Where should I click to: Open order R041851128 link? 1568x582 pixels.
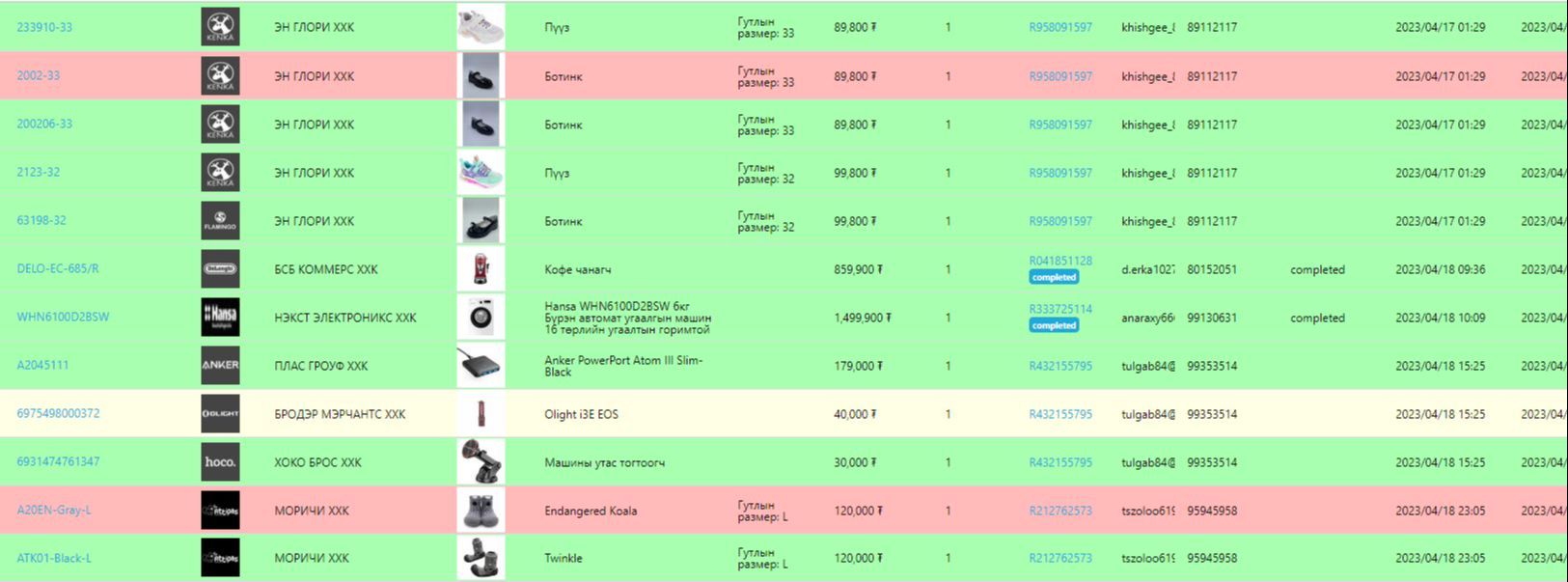pos(1060,261)
